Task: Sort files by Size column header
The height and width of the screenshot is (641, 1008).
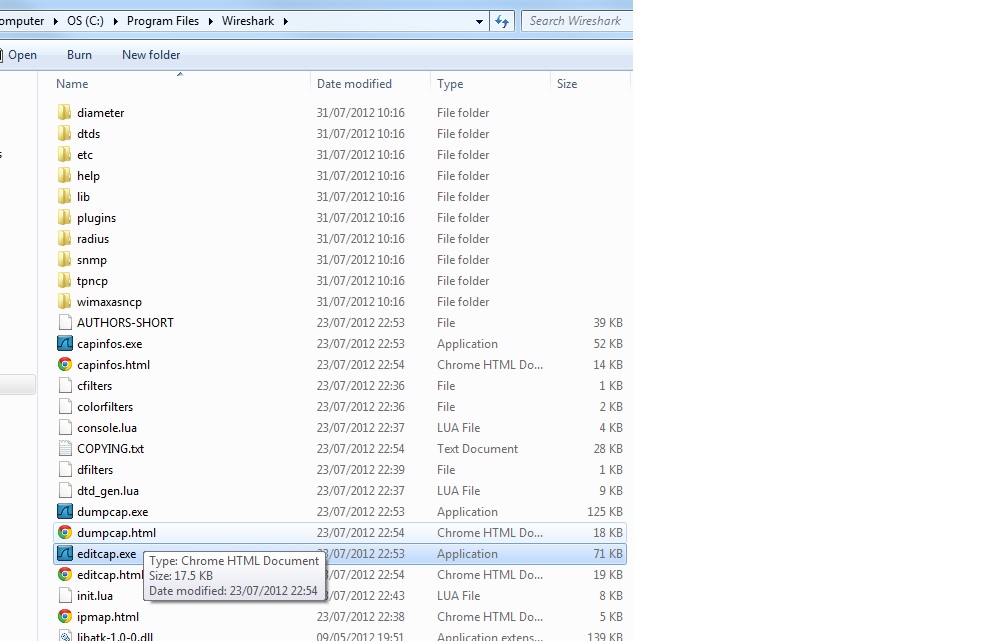Action: (x=567, y=84)
